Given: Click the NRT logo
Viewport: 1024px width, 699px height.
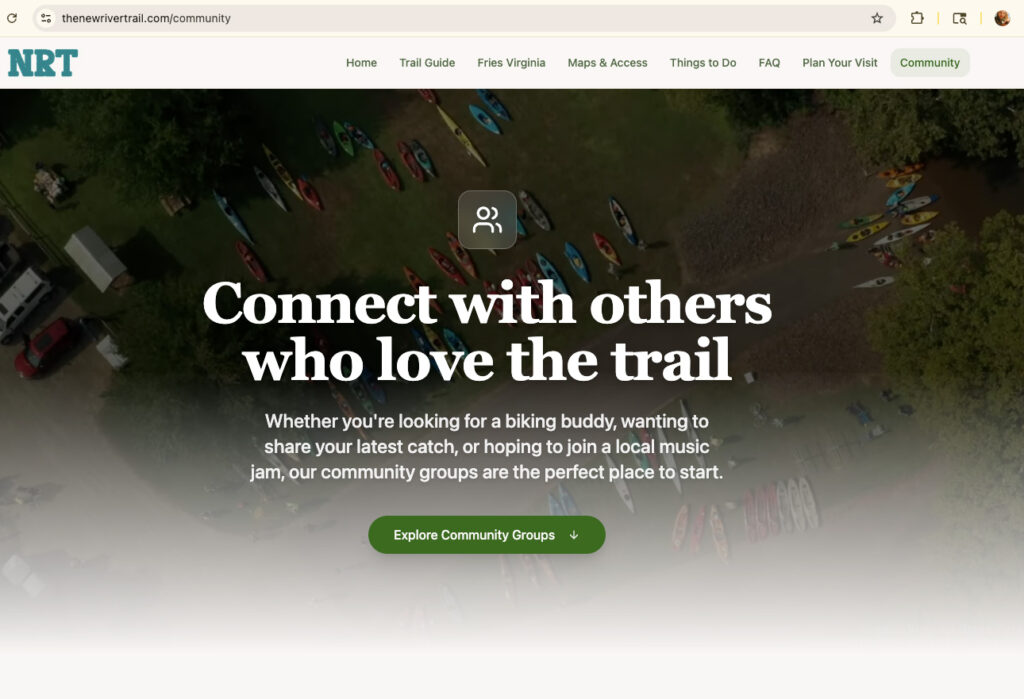Looking at the screenshot, I should pyautogui.click(x=43, y=63).
